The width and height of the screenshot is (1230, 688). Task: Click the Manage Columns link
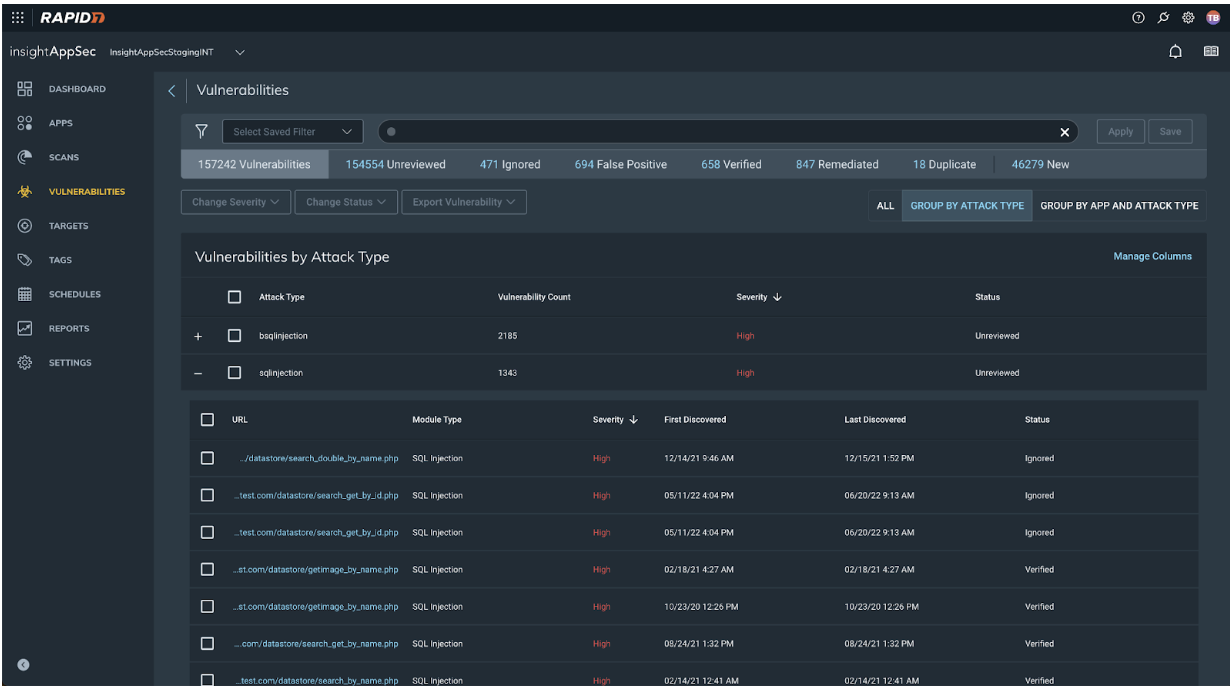[x=1151, y=256]
